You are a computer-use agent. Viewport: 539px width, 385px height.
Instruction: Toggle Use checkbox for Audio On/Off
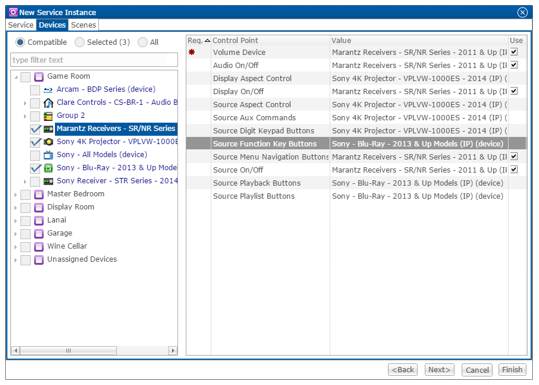(514, 65)
